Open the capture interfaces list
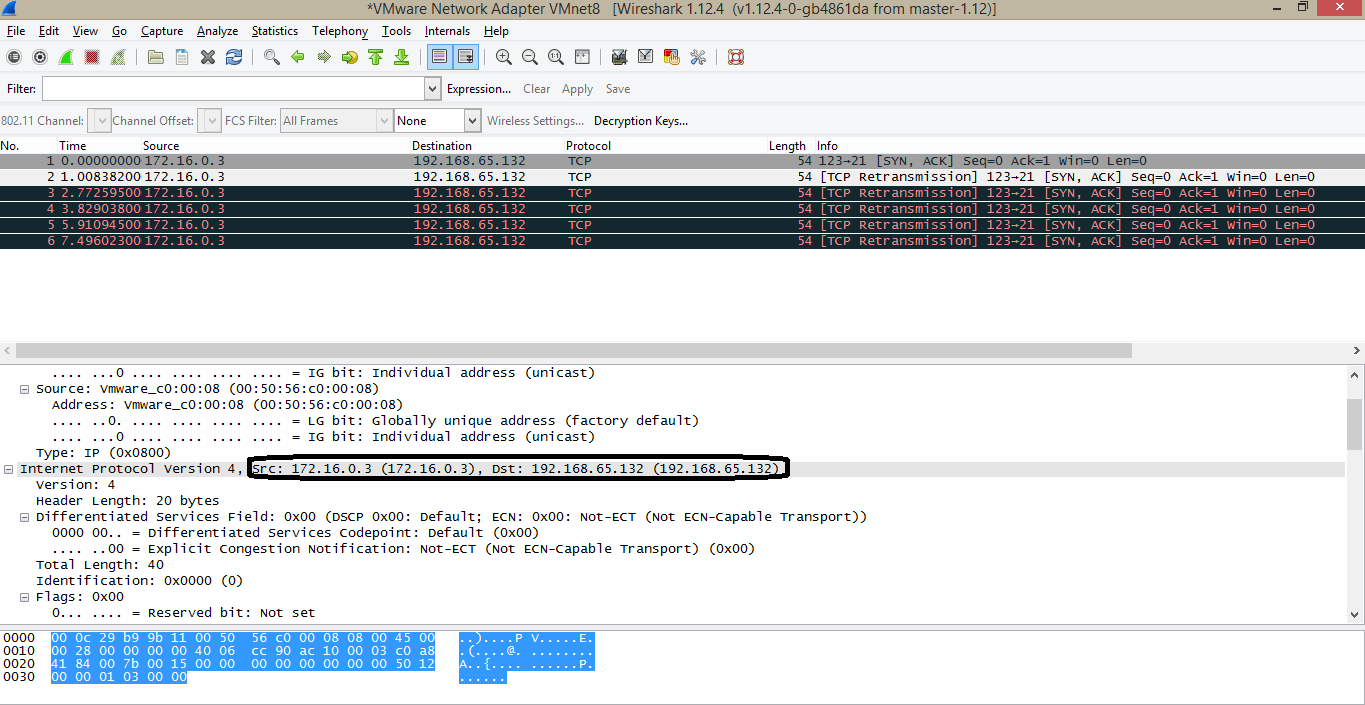 click(14, 57)
